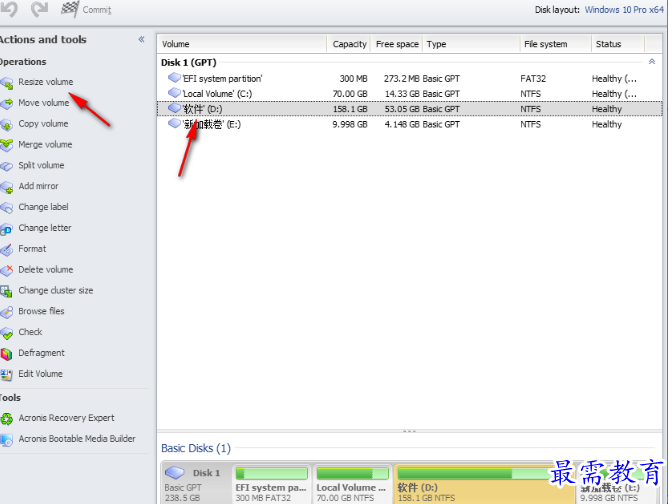The height and width of the screenshot is (504, 672).
Task: Click the Merge volume link text
Action: [x=45, y=144]
